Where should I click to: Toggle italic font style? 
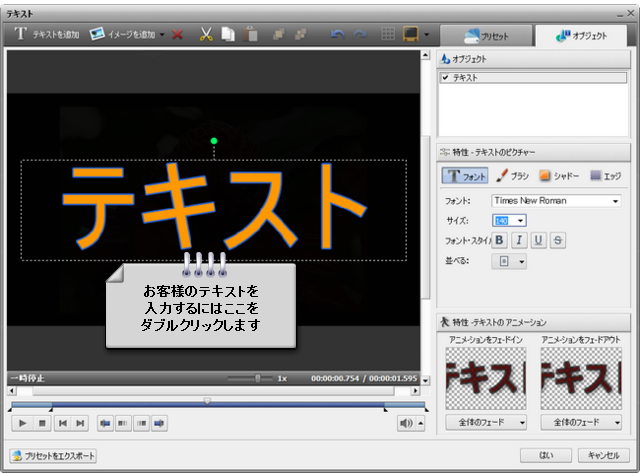pyautogui.click(x=519, y=240)
